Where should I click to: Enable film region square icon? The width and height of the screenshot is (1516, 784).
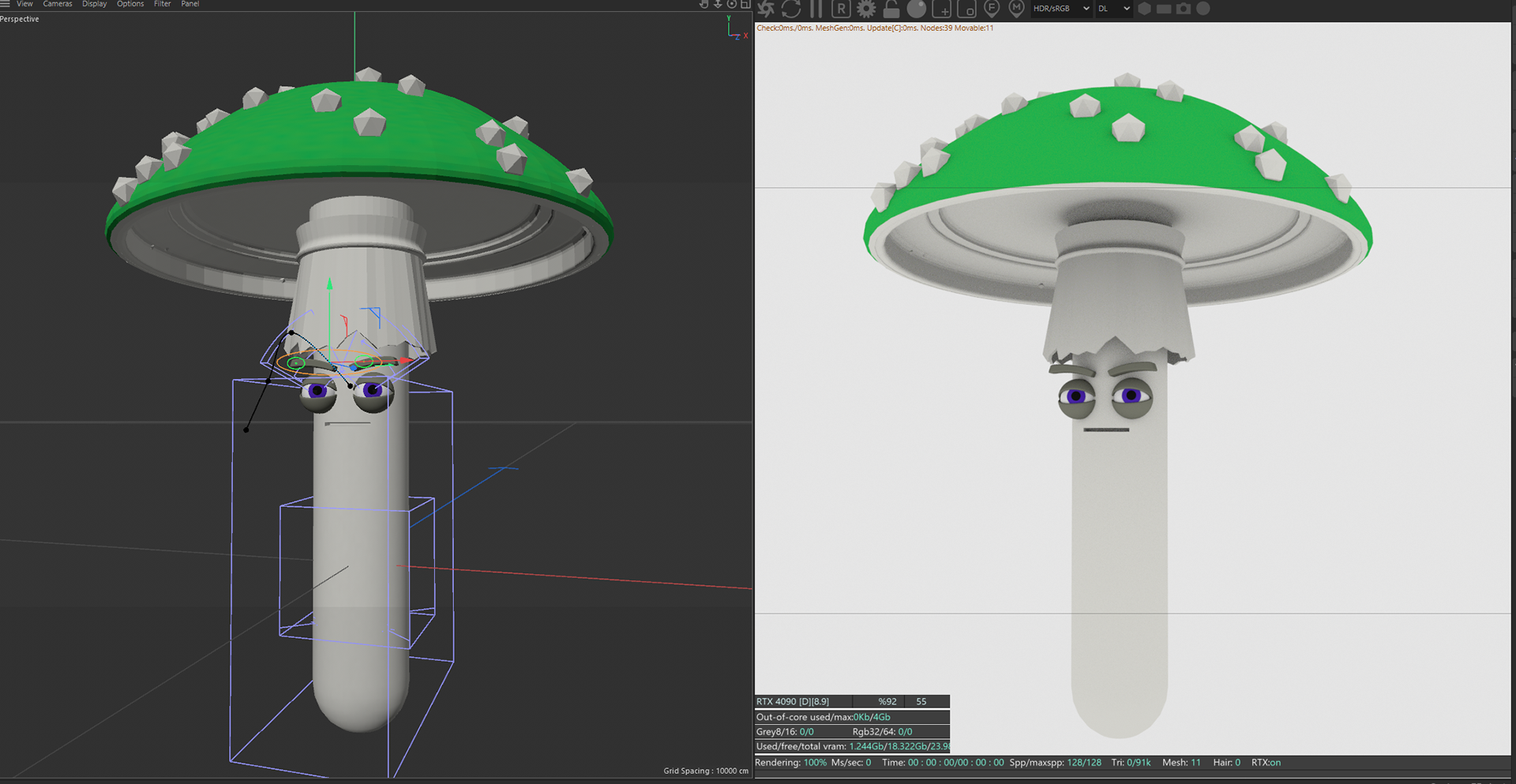pos(966,9)
